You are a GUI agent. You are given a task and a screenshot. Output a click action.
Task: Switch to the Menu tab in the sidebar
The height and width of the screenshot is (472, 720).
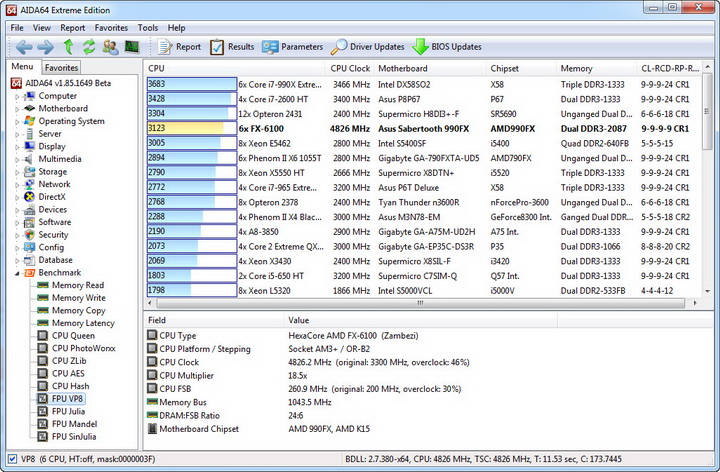click(x=22, y=67)
